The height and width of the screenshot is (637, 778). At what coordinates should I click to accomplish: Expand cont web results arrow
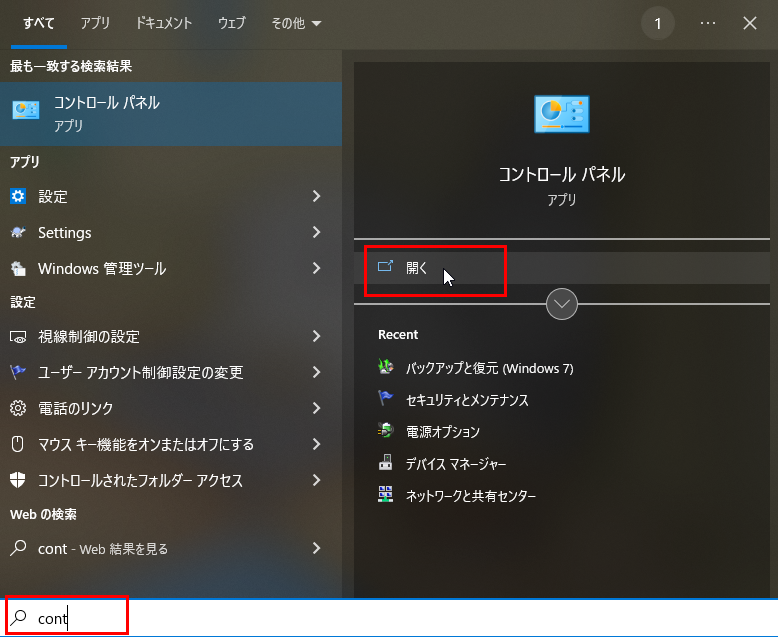317,548
